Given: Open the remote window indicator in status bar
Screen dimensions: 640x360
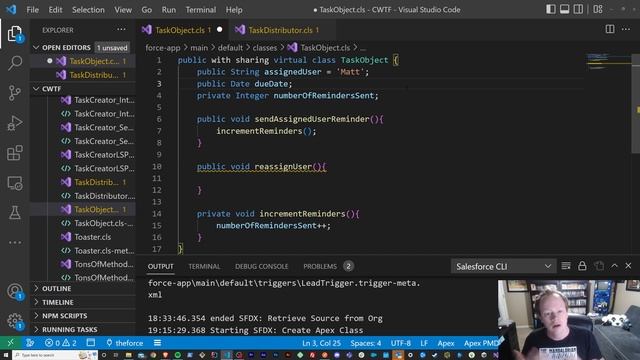Looking at the screenshot, I should 11,343.
